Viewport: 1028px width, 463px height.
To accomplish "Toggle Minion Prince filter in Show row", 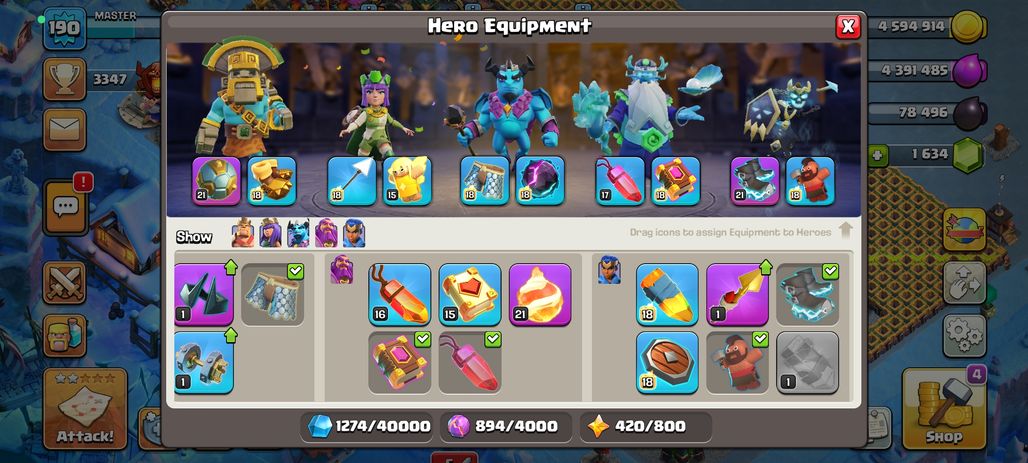I will [x=298, y=233].
